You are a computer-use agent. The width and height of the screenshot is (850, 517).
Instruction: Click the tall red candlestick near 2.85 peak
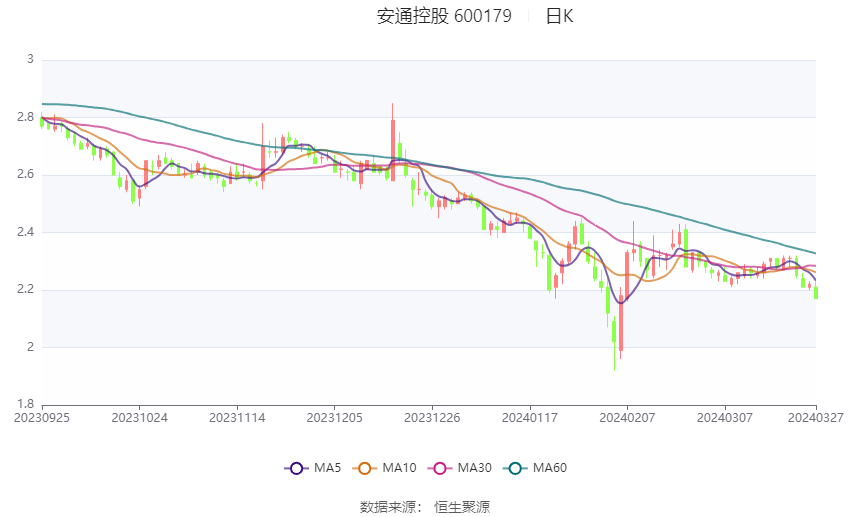tap(392, 142)
